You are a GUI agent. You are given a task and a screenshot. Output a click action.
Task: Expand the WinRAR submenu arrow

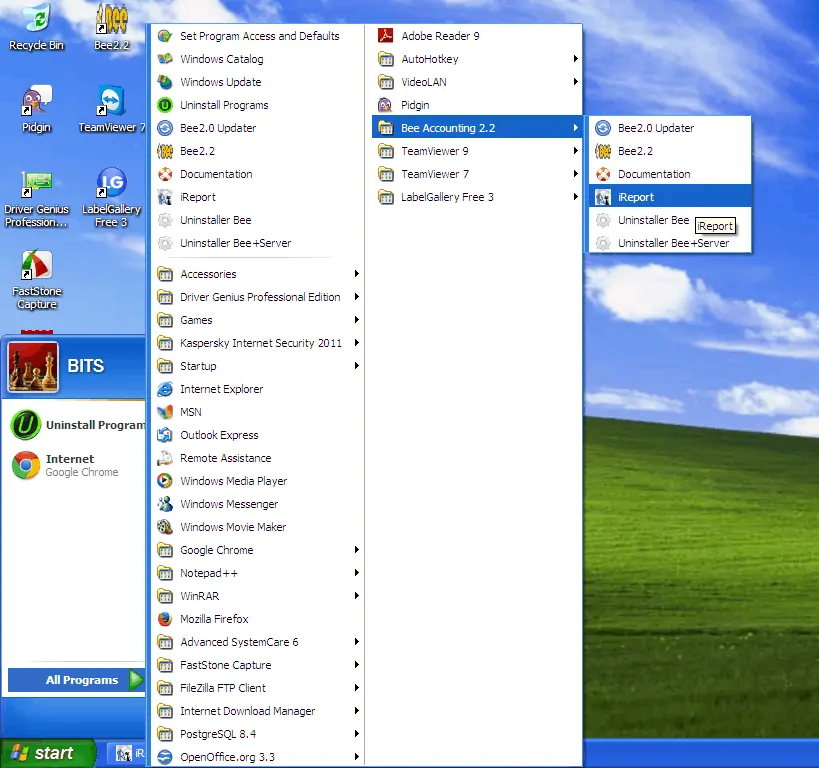click(356, 596)
